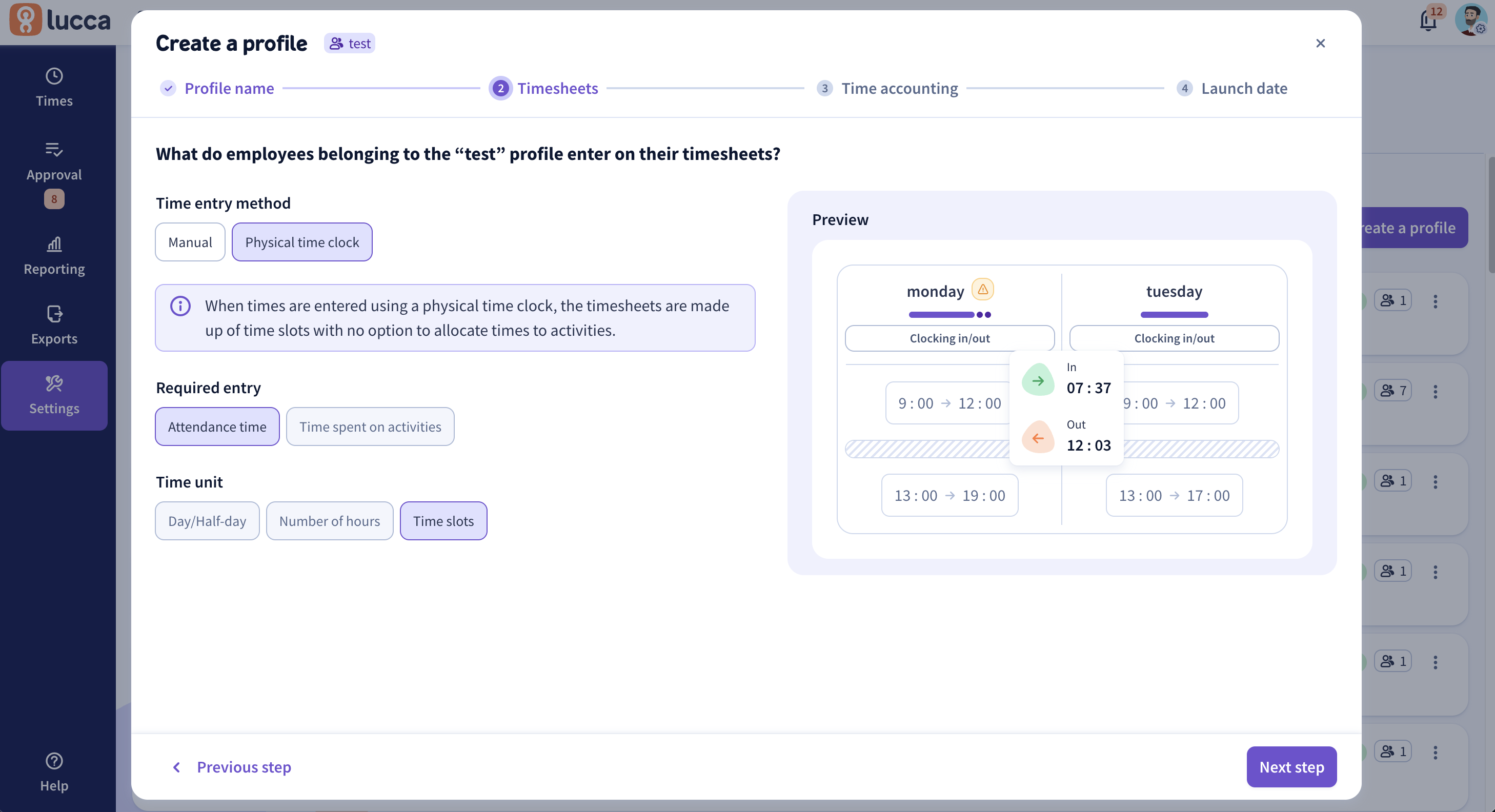
Task: Click the Preview heading
Action: (840, 219)
